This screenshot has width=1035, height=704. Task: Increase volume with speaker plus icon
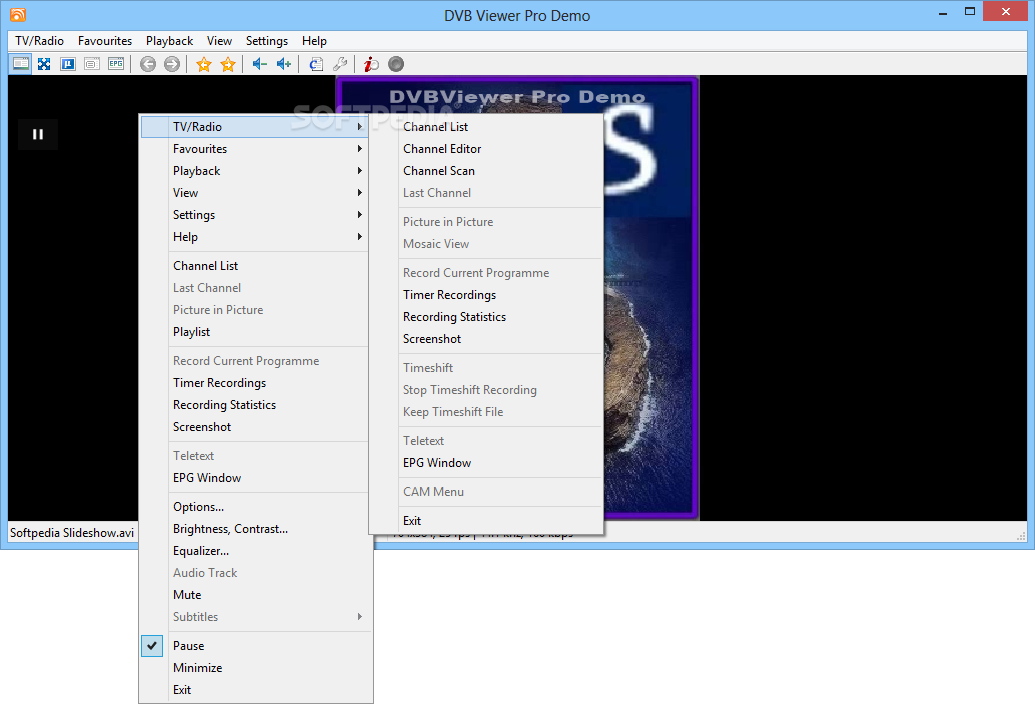[284, 64]
